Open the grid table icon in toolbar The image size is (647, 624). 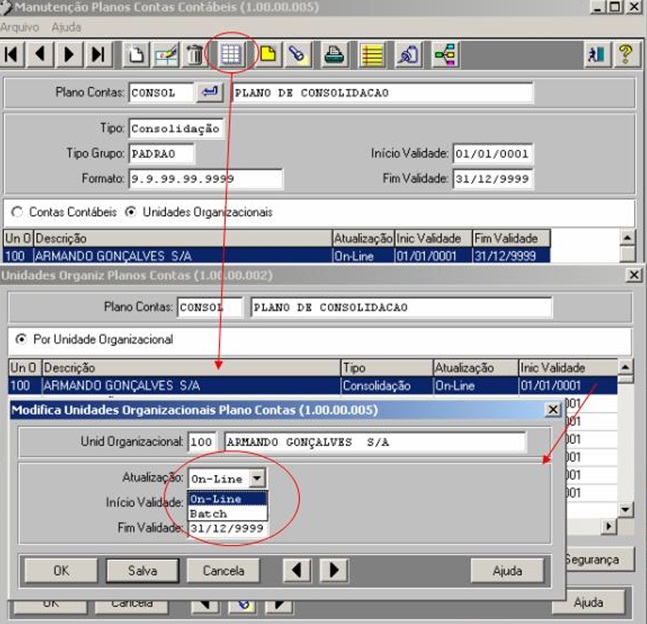[231, 54]
